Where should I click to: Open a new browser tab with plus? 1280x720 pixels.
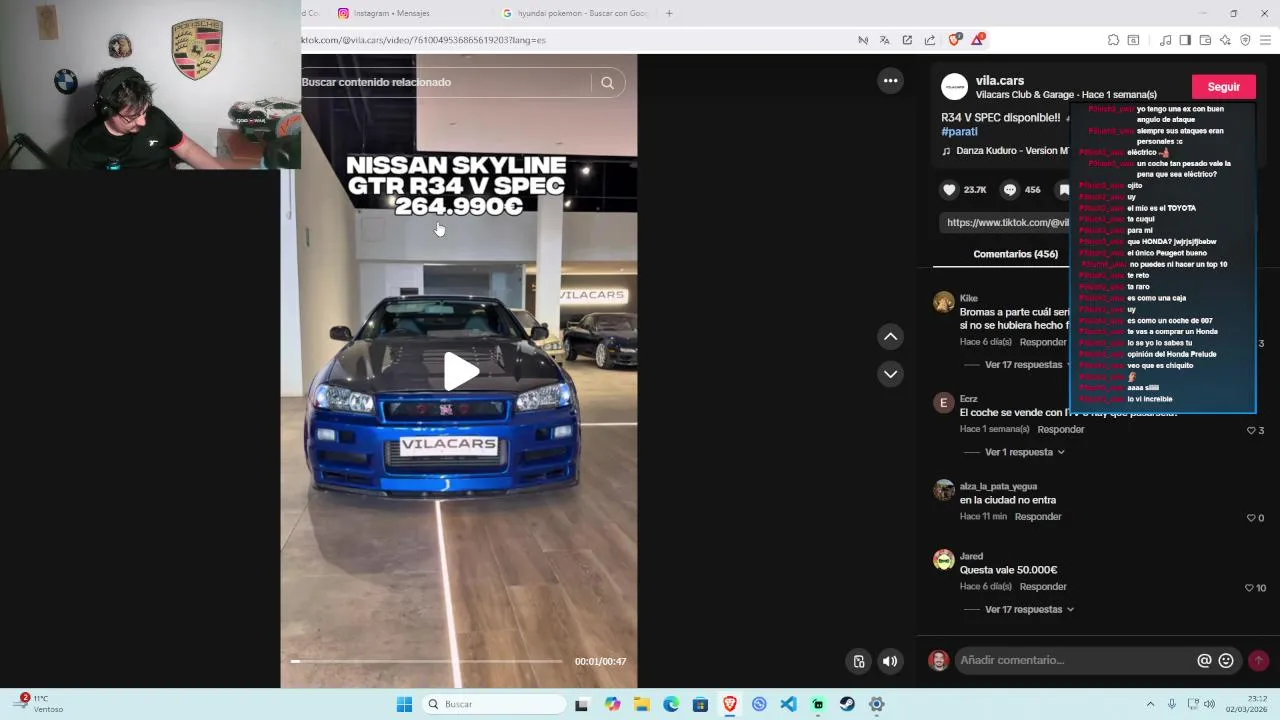point(669,13)
